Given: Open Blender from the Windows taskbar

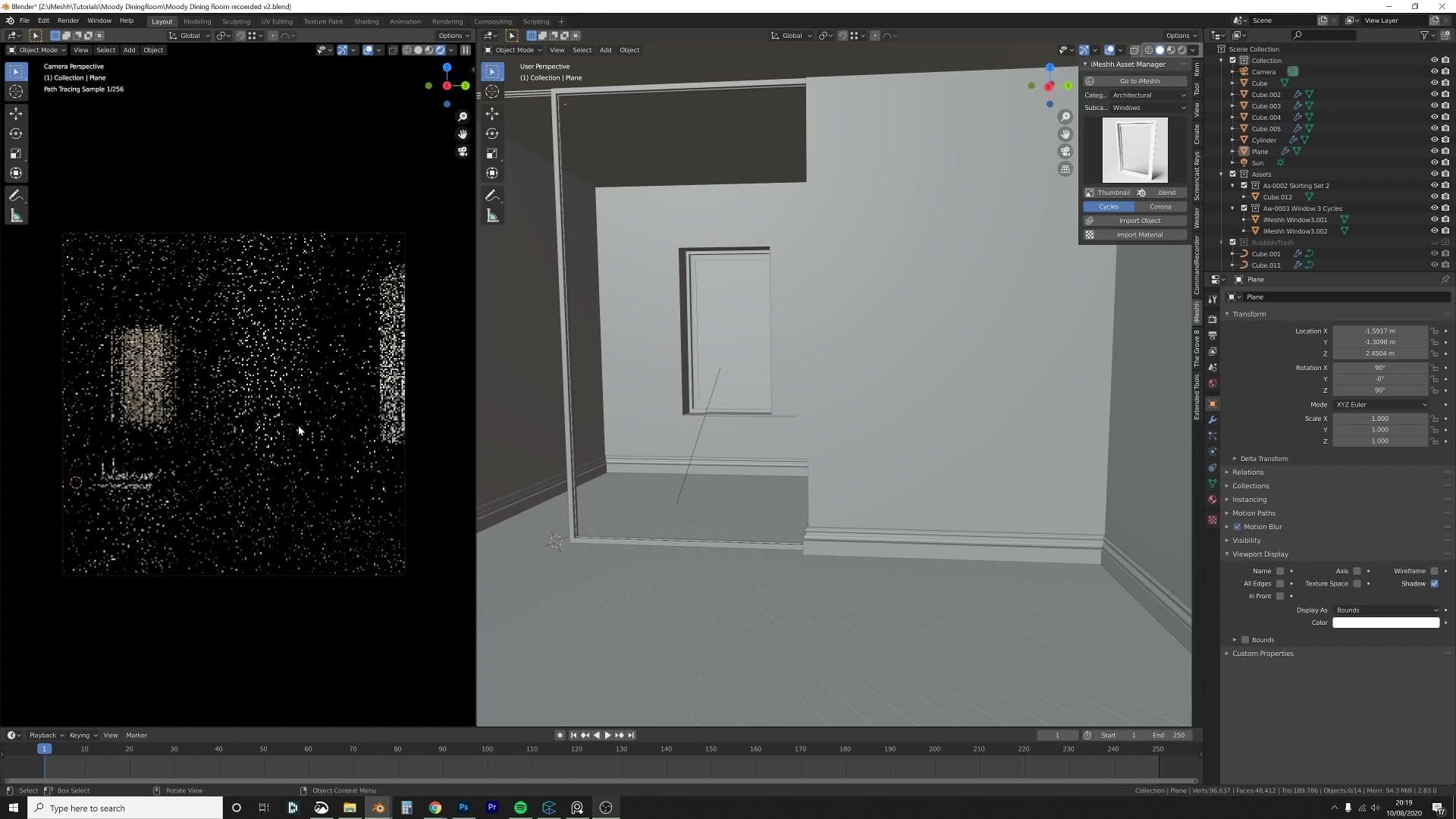Looking at the screenshot, I should [x=378, y=808].
